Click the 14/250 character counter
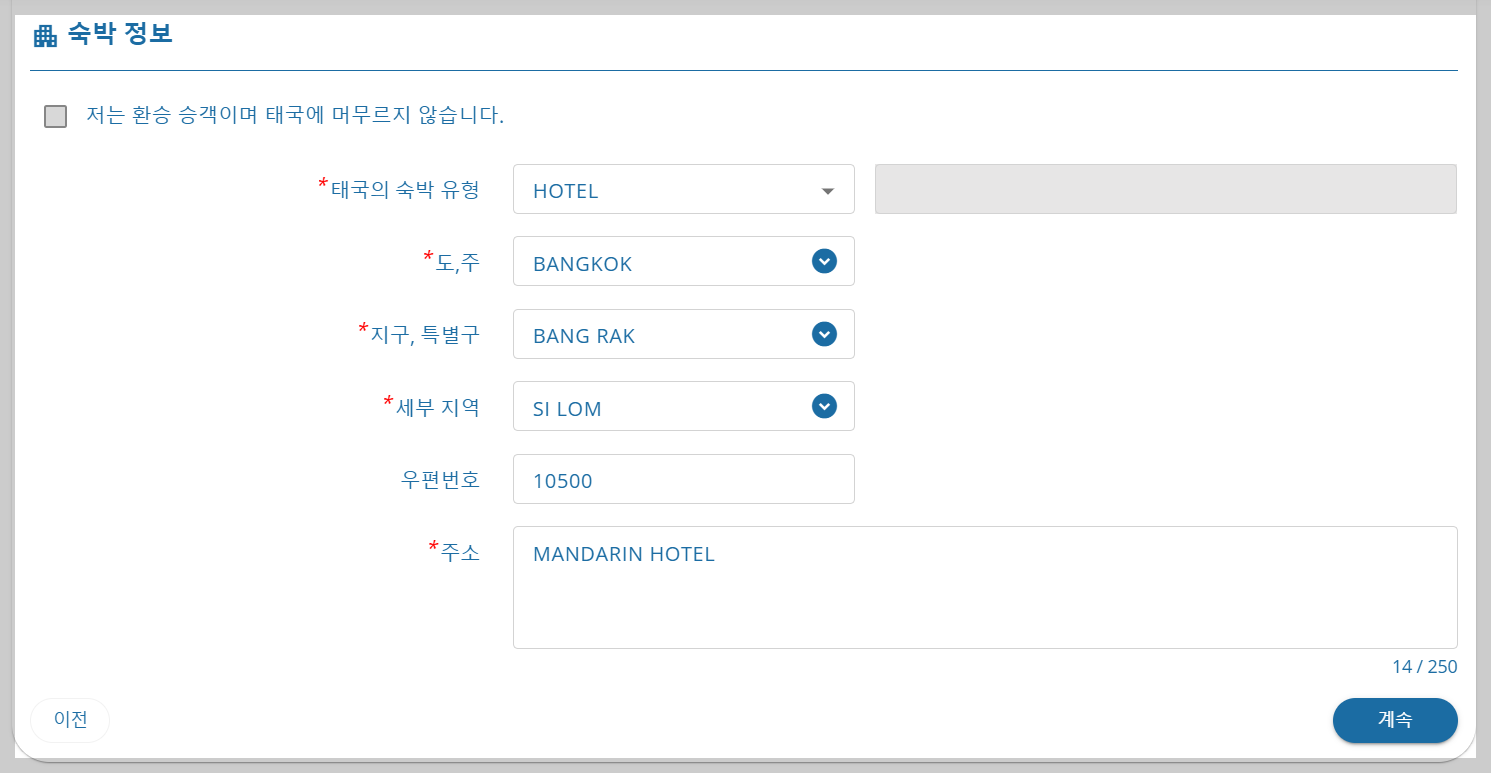1491x773 pixels. click(1424, 666)
